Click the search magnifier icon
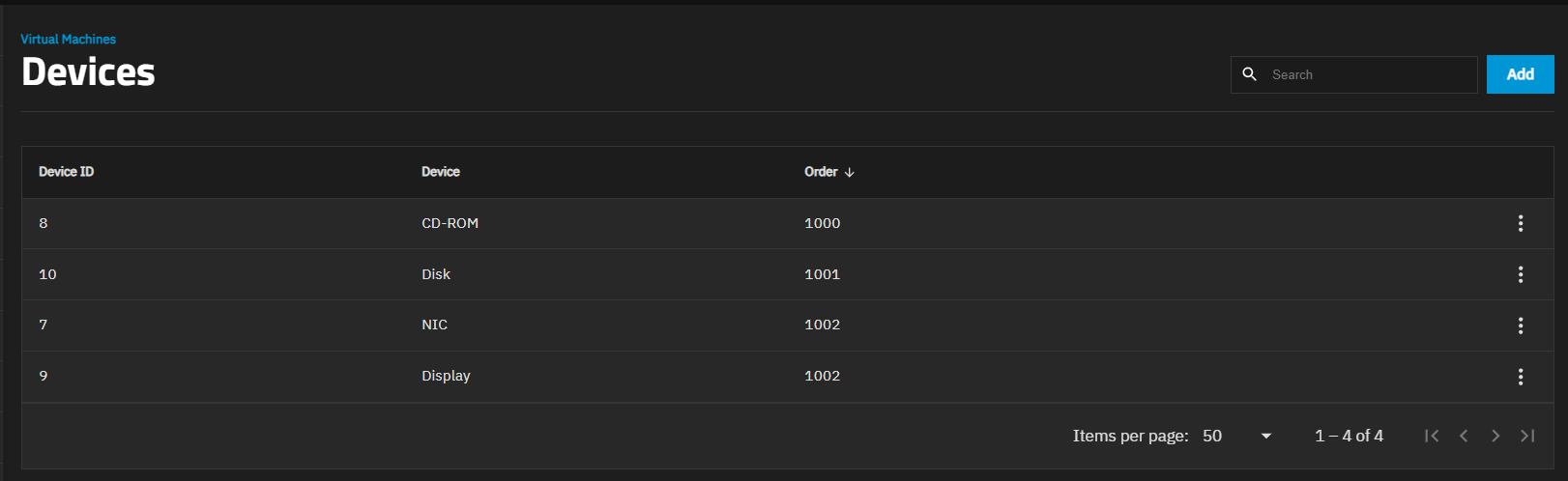Image resolution: width=1568 pixels, height=481 pixels. click(1249, 74)
